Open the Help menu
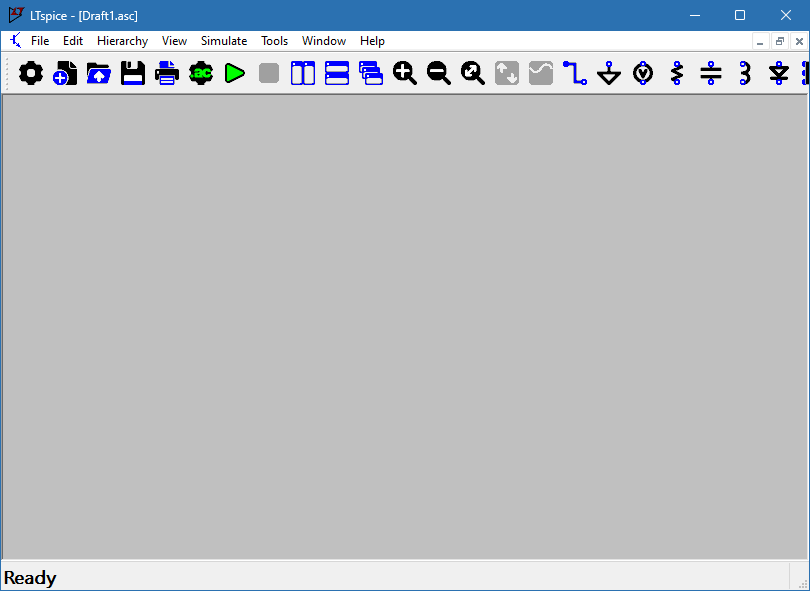The image size is (810, 591). 372,41
